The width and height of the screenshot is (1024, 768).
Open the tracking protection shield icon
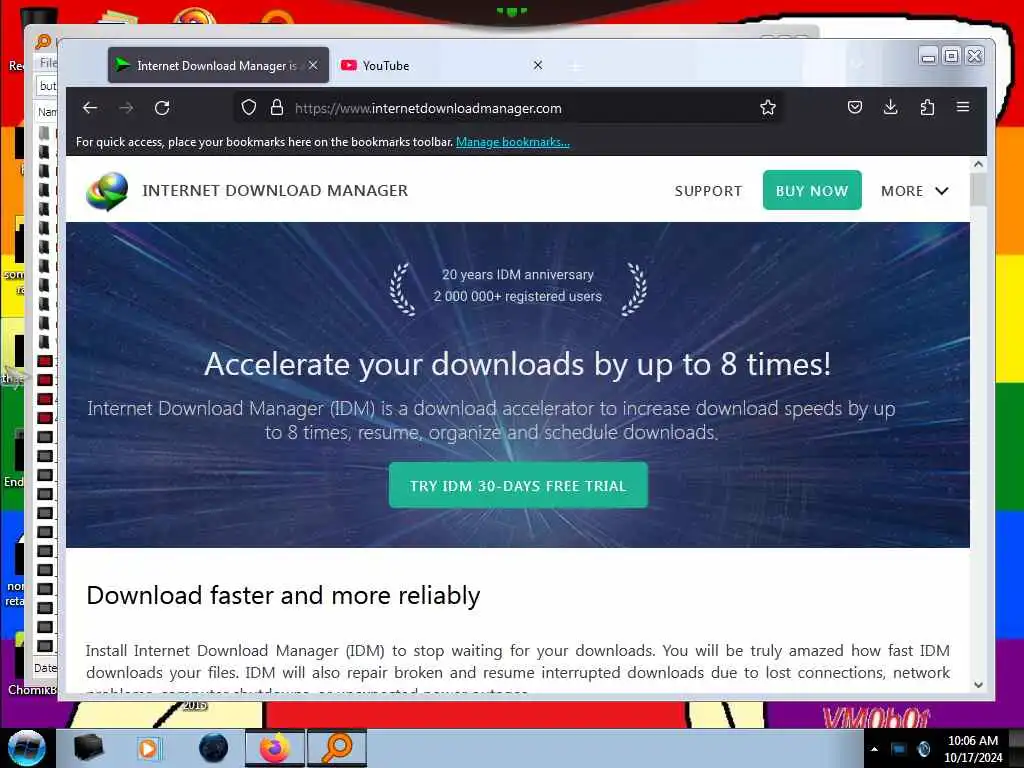(249, 108)
